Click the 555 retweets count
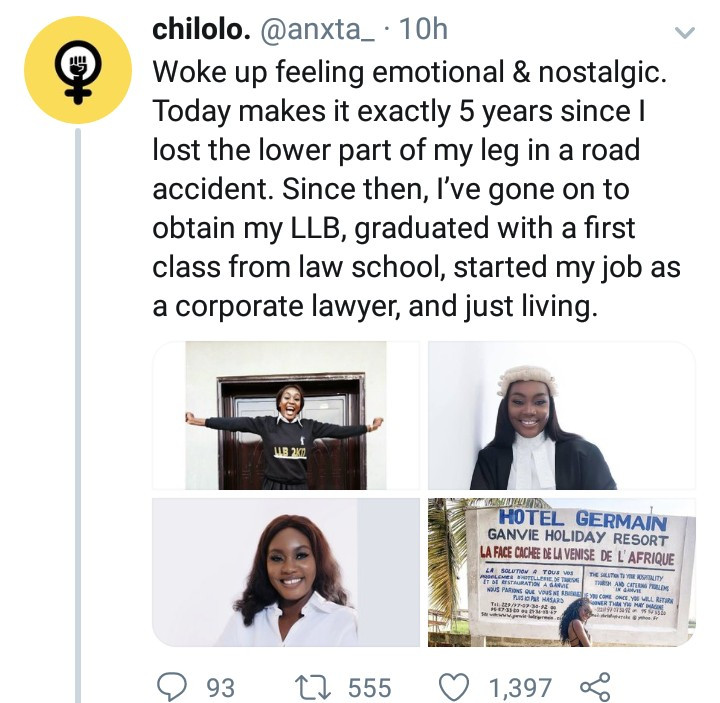The height and width of the screenshot is (703, 720). 369,687
